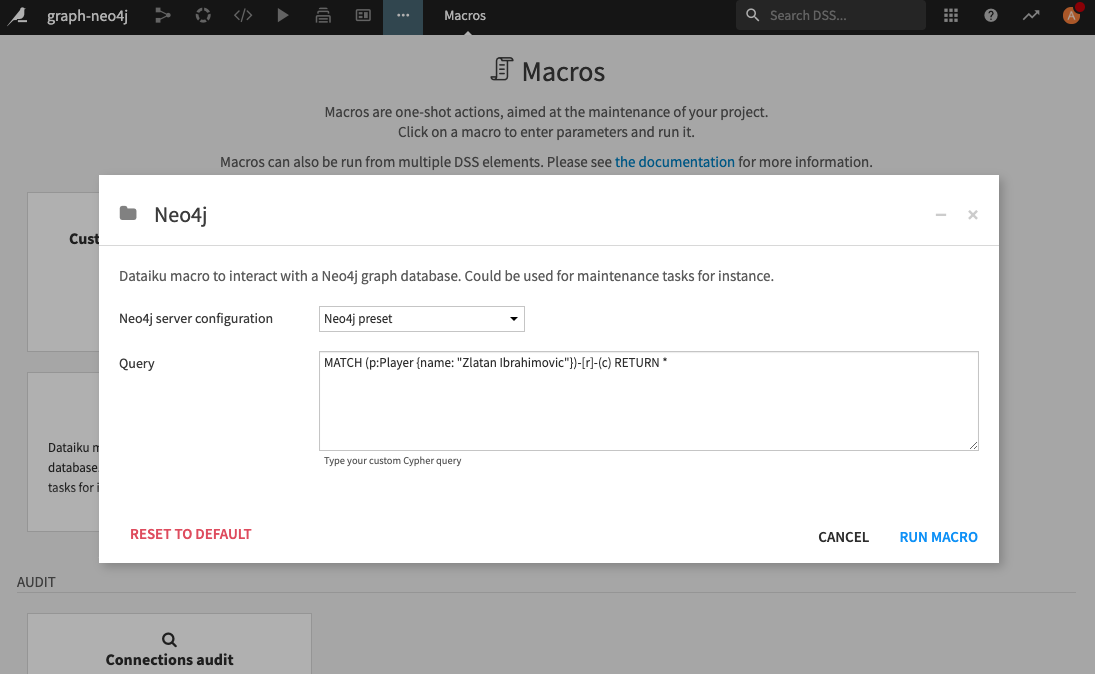The image size is (1095, 674).
Task: Click Reset to Default
Action: pos(191,534)
